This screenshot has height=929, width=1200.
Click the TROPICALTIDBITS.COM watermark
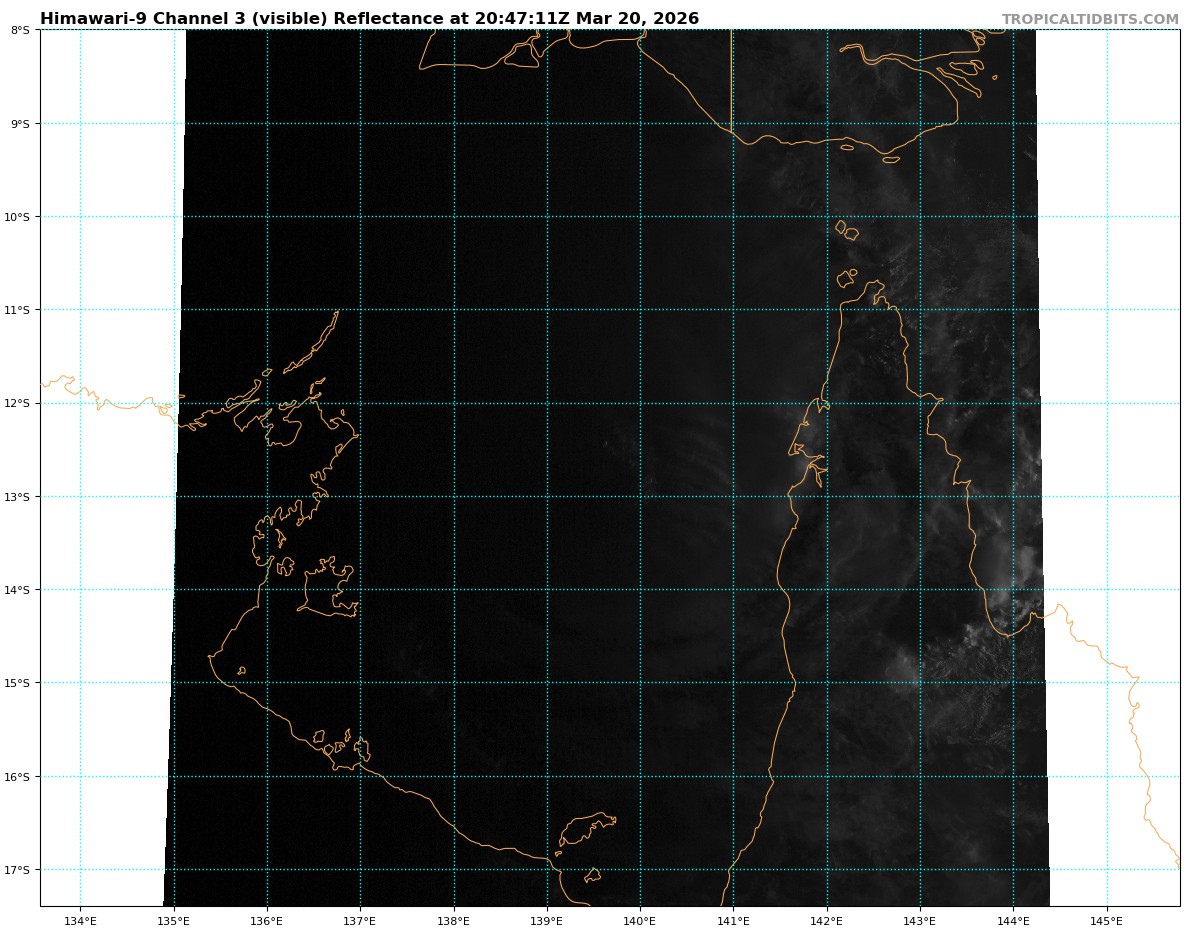pos(1090,19)
